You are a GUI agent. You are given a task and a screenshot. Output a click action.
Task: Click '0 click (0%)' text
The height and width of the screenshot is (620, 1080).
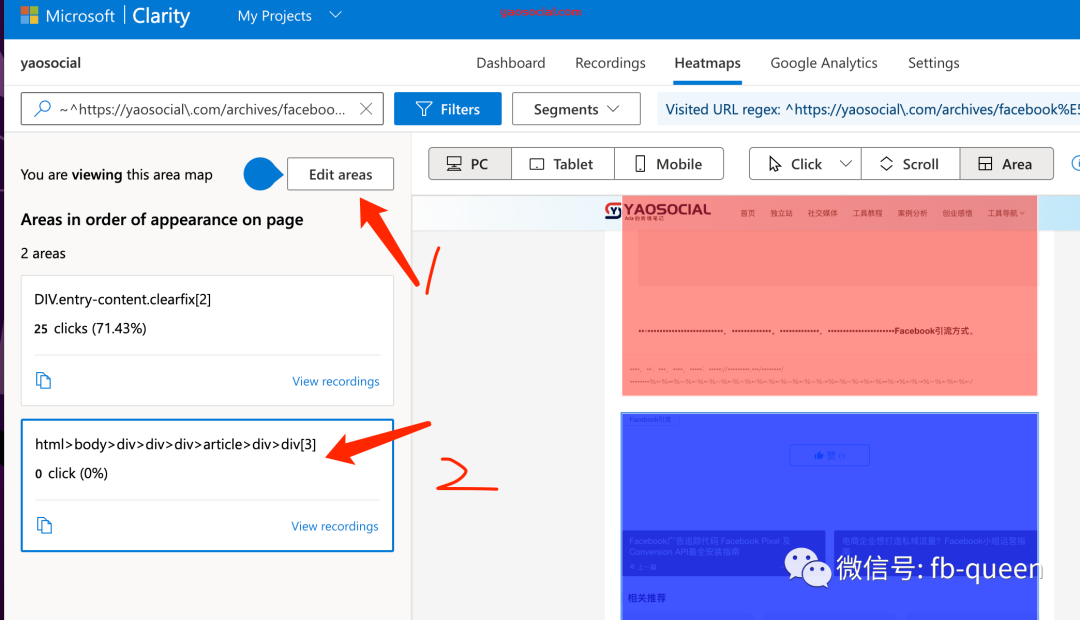[72, 473]
